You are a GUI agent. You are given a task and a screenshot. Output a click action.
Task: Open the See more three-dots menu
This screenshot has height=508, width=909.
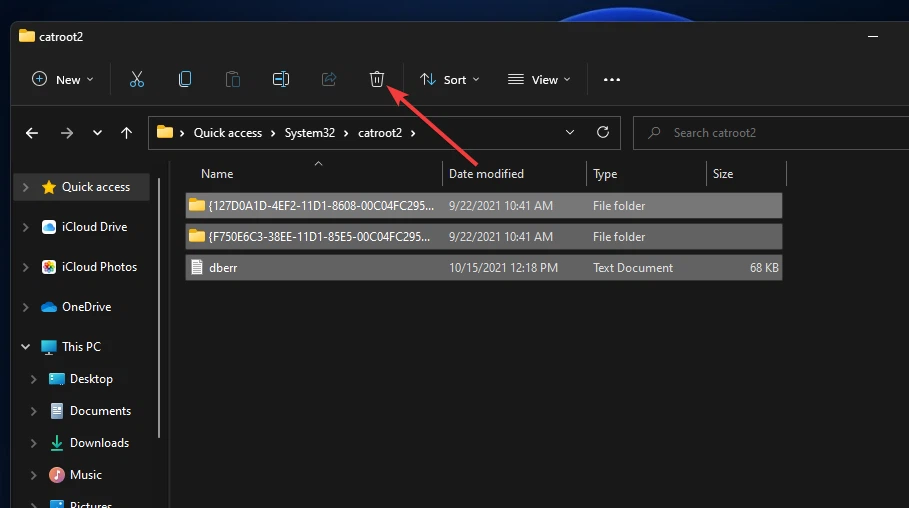coord(612,79)
